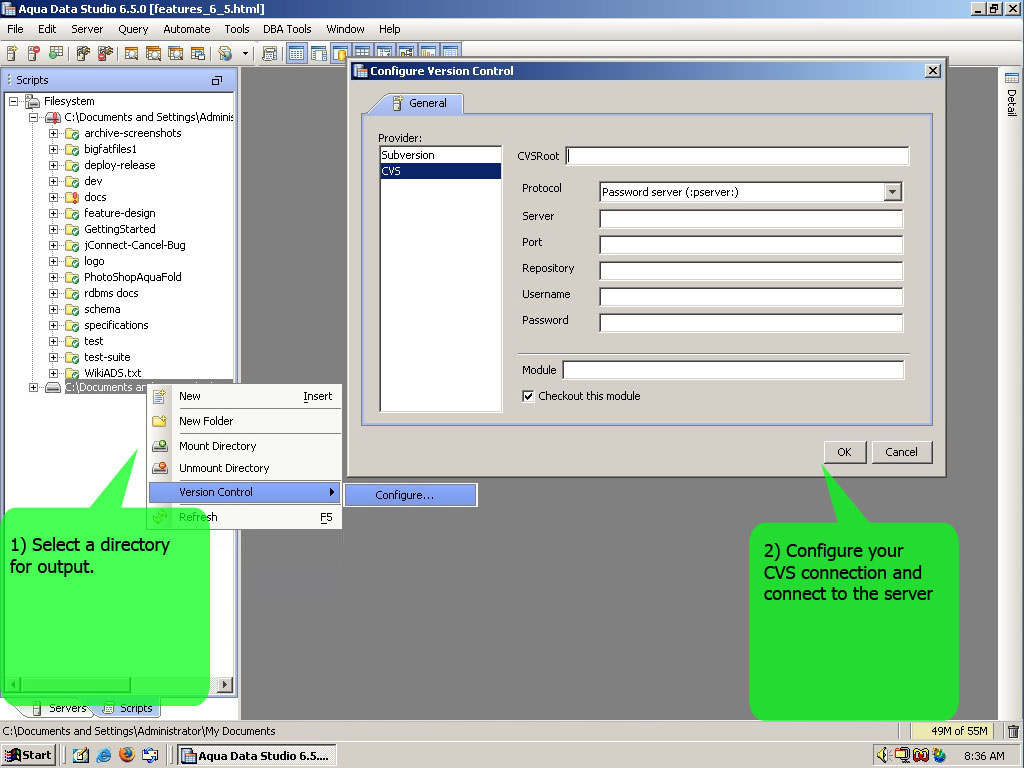Click the Module input field
1024x768 pixels.
point(733,370)
